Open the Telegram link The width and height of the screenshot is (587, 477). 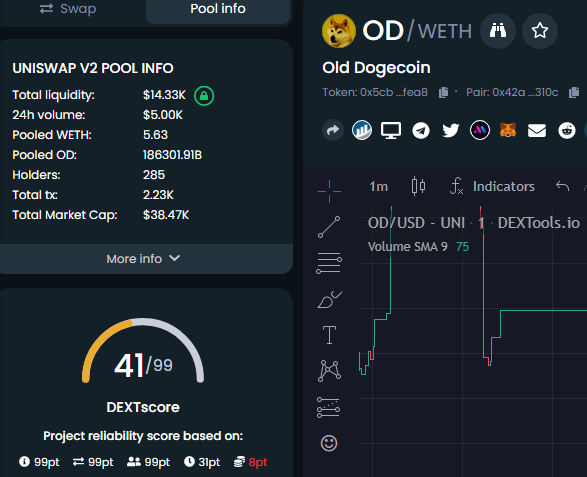pos(421,131)
